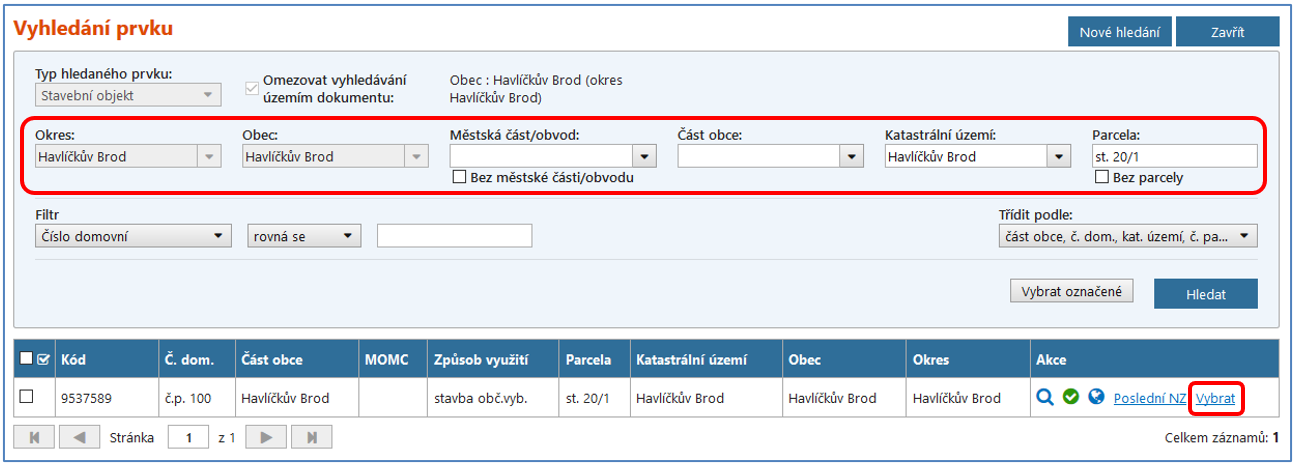
Task: Tick the 'Bez parcely' checkbox
Action: (x=1102, y=177)
